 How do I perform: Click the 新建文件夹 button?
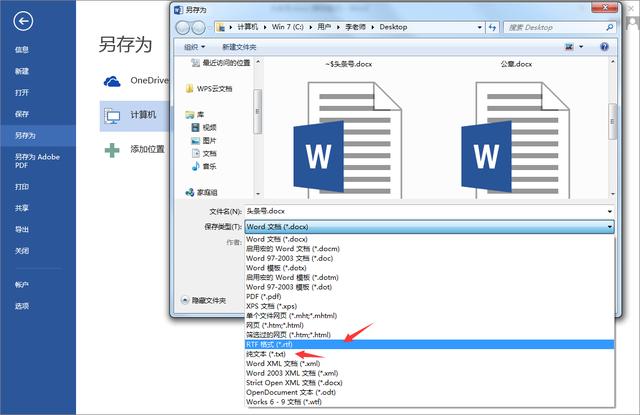pos(239,47)
